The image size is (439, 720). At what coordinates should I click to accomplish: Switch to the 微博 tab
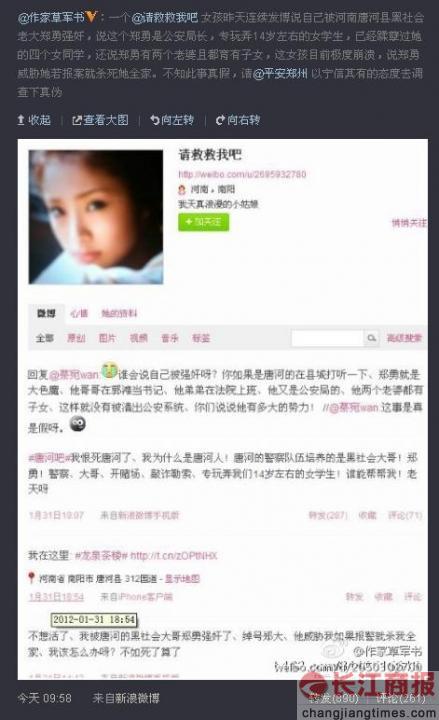[x=46, y=314]
